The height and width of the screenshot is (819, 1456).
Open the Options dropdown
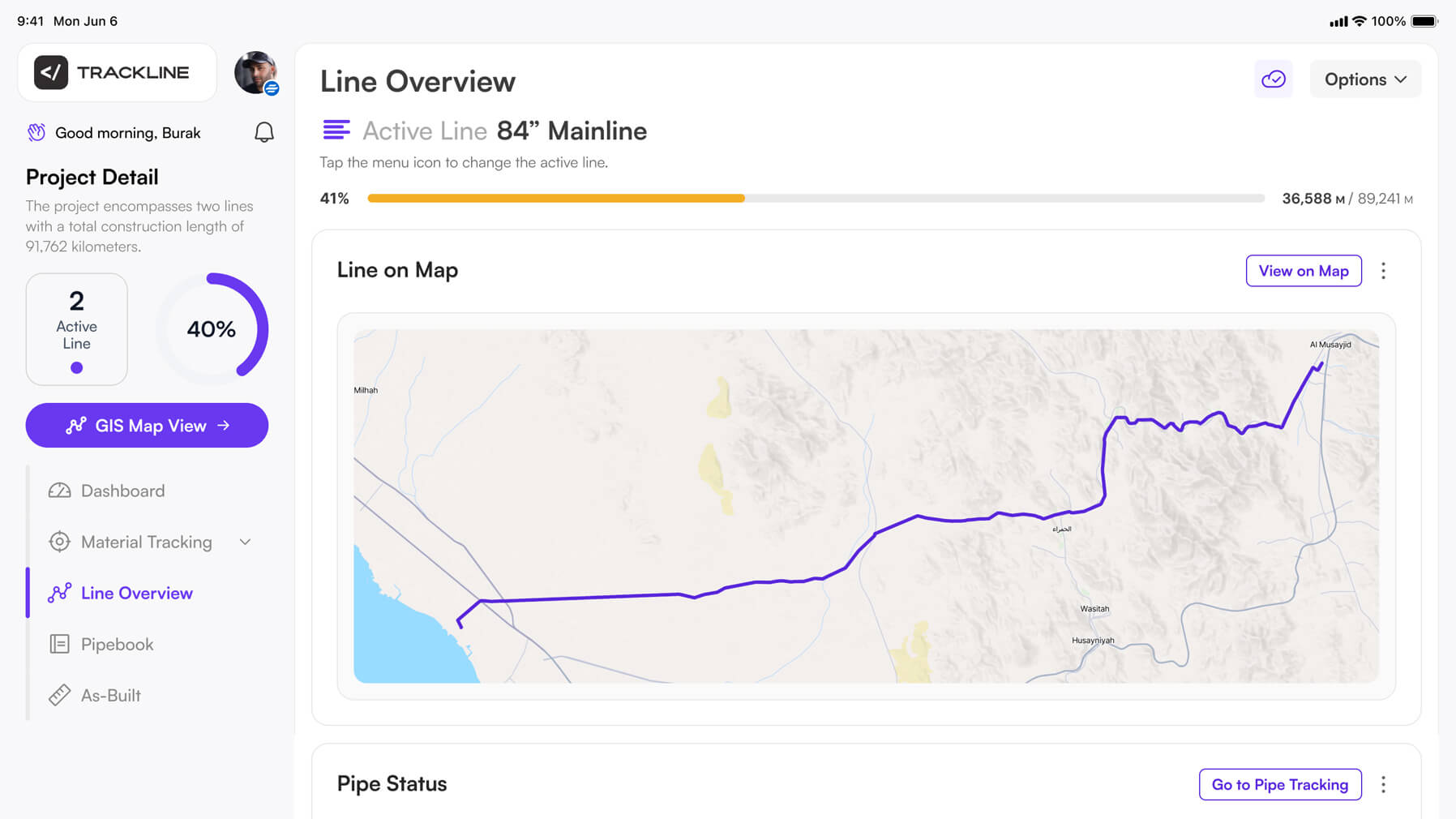pos(1365,79)
